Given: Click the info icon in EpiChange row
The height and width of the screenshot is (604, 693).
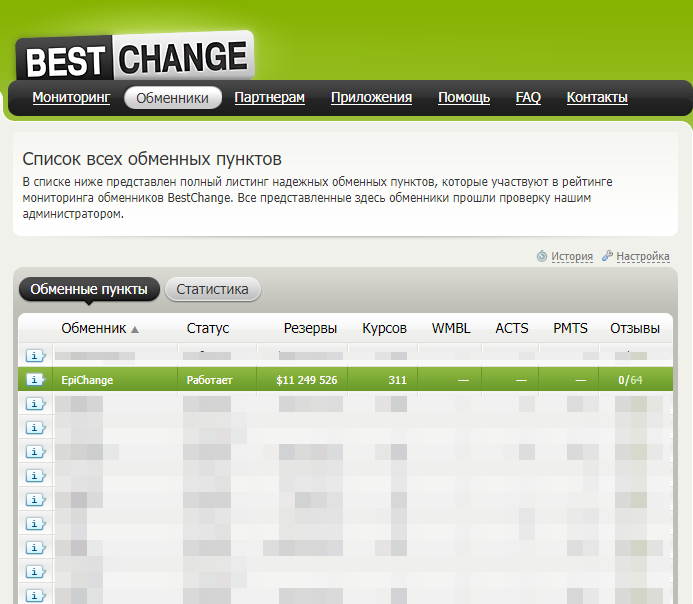Looking at the screenshot, I should tap(35, 380).
